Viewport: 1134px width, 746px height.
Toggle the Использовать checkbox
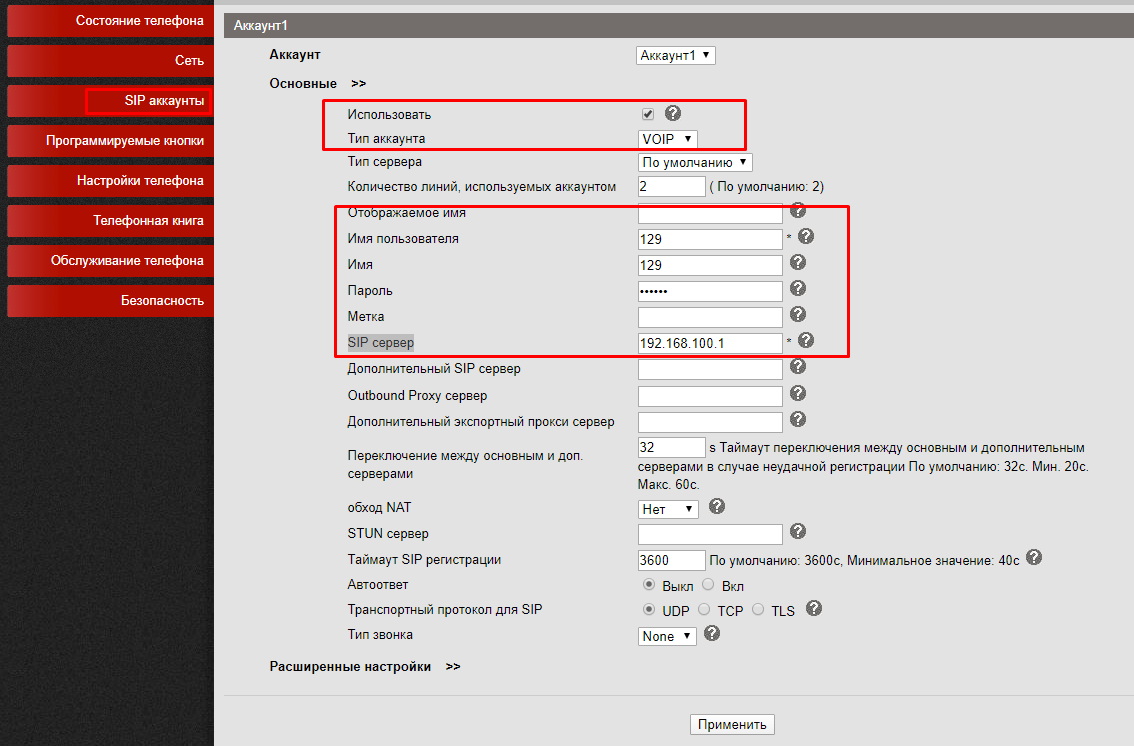click(x=647, y=114)
